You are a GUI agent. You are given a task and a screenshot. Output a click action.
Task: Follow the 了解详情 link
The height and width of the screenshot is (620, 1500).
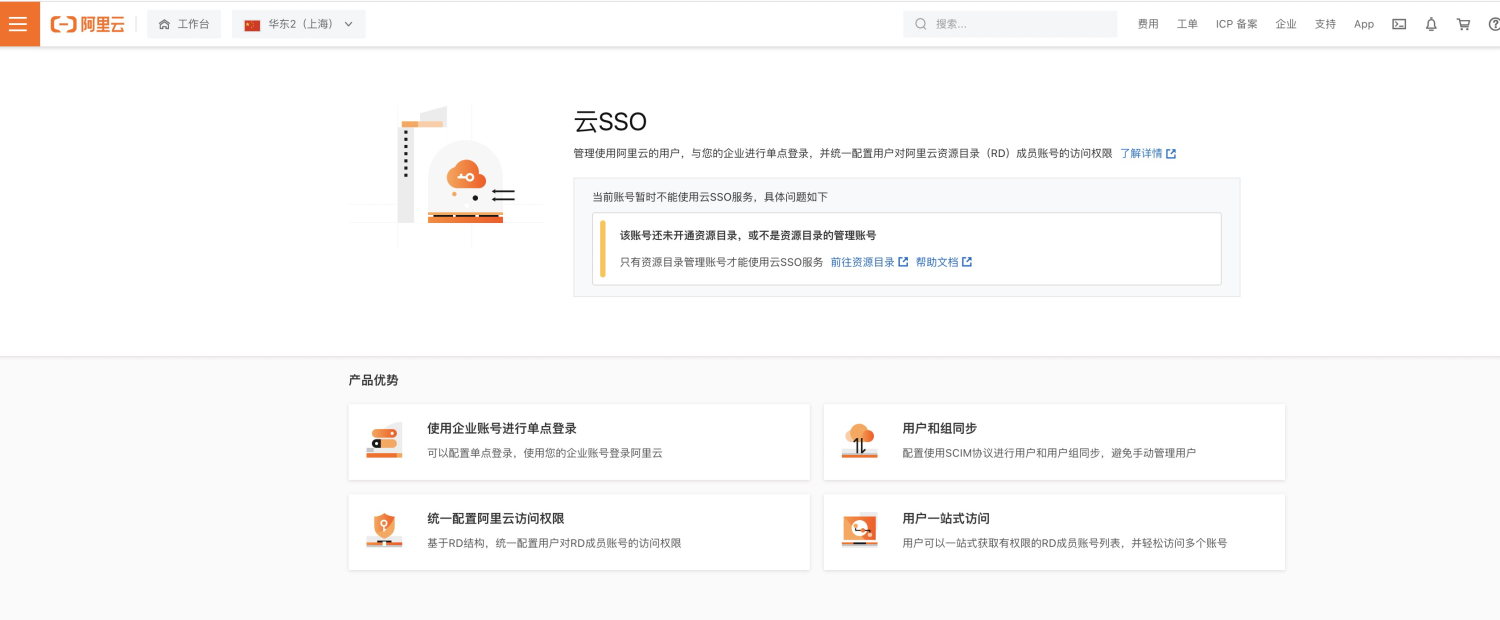(x=1141, y=154)
